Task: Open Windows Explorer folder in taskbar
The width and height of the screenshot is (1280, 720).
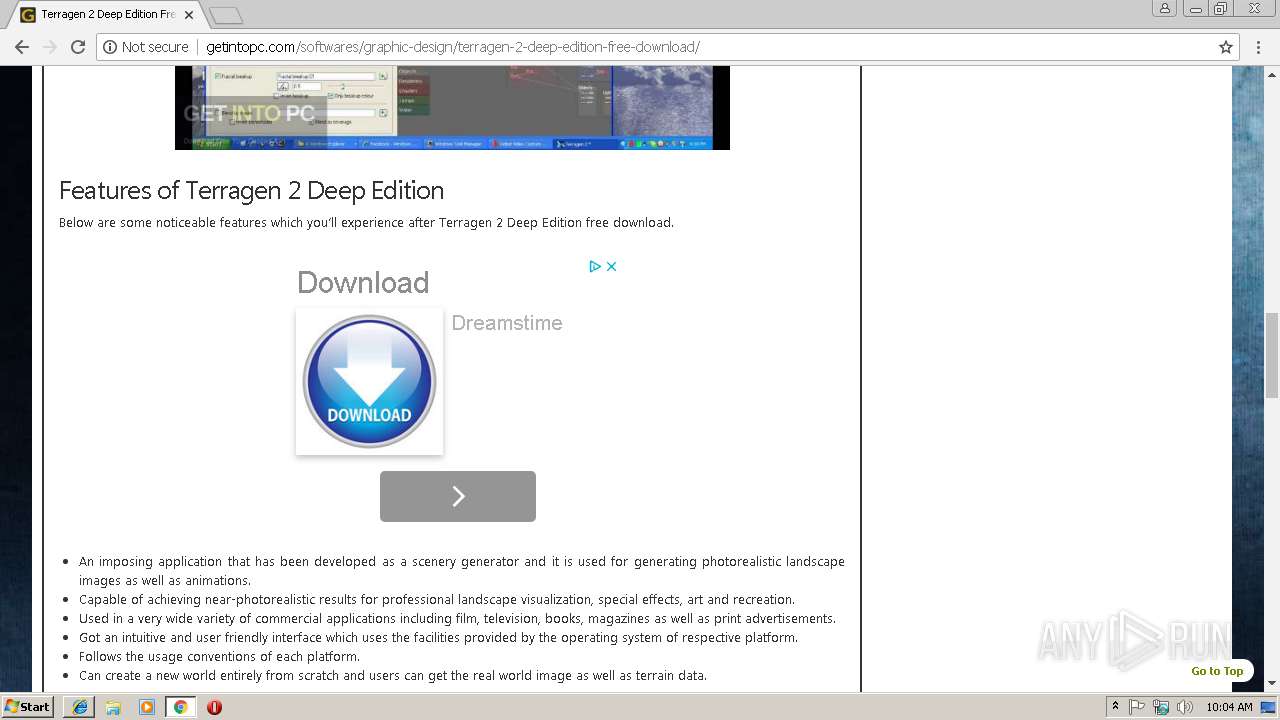Action: [113, 707]
